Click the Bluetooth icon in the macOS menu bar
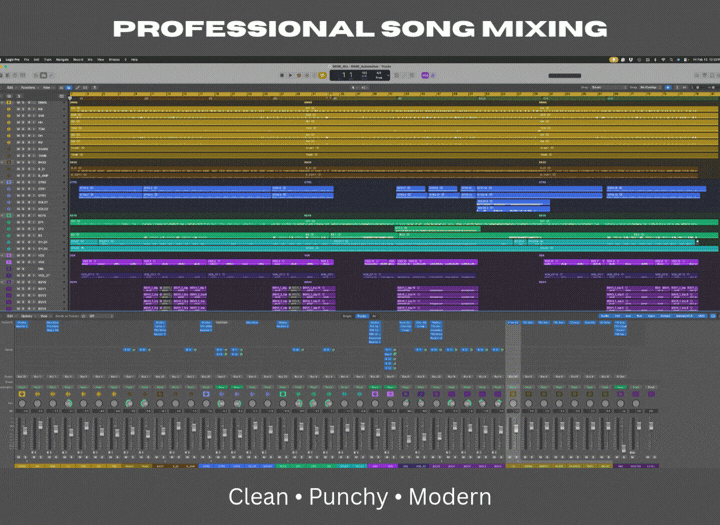720x525 pixels. [655, 60]
